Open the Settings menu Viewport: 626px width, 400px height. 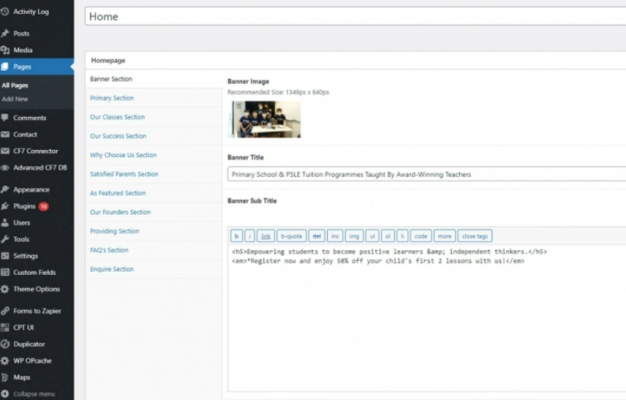[x=25, y=256]
